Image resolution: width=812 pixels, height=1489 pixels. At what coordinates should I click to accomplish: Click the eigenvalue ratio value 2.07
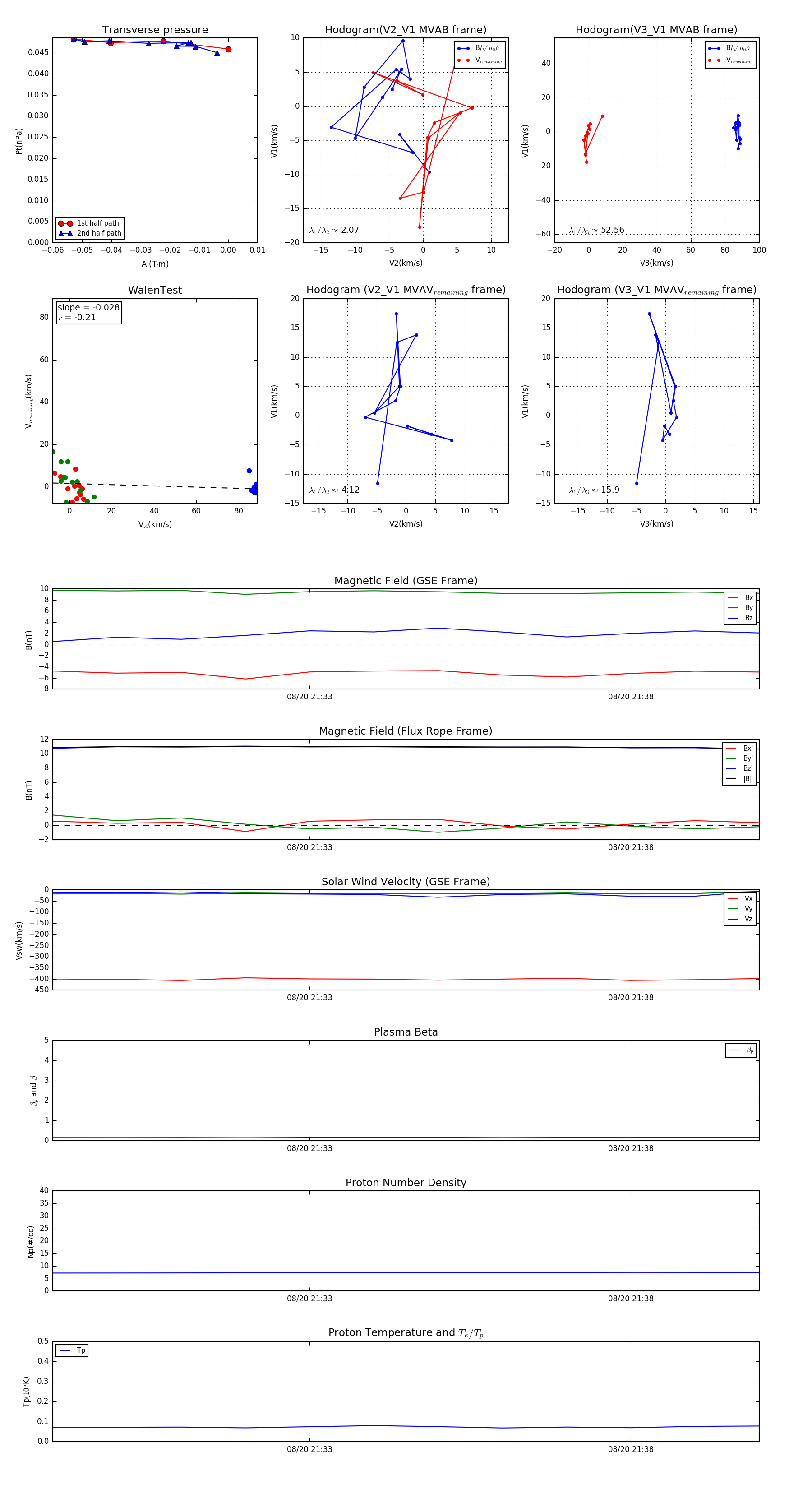[x=350, y=230]
